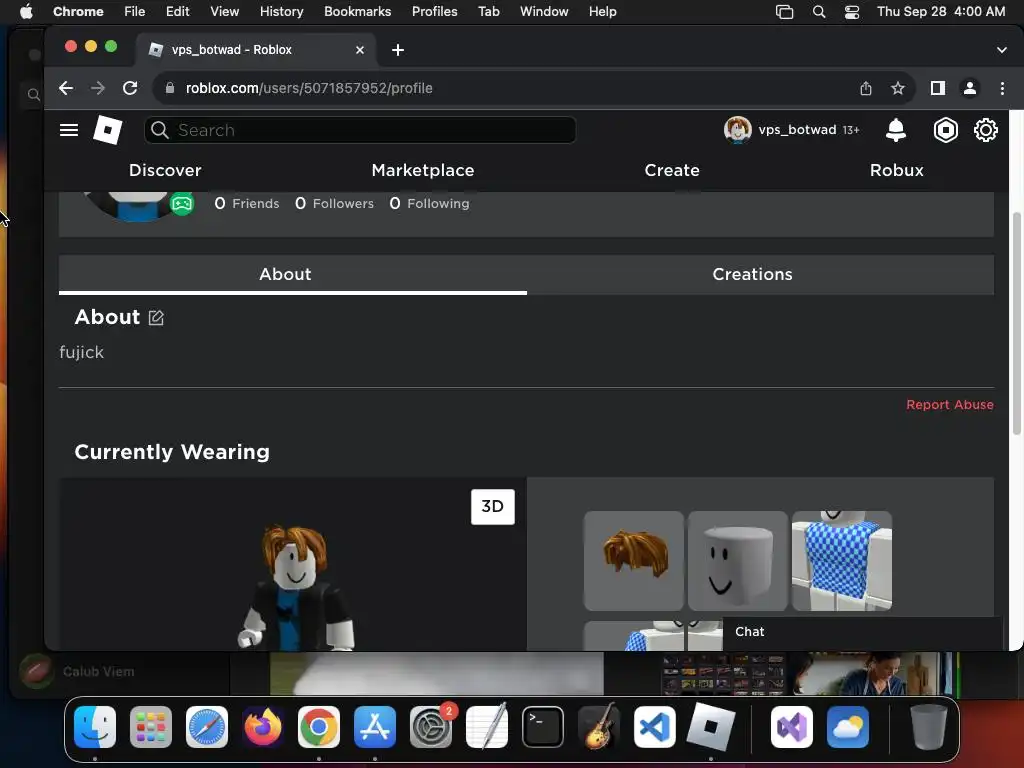Open System Settings from the Dock
The image size is (1024, 768).
(x=431, y=726)
